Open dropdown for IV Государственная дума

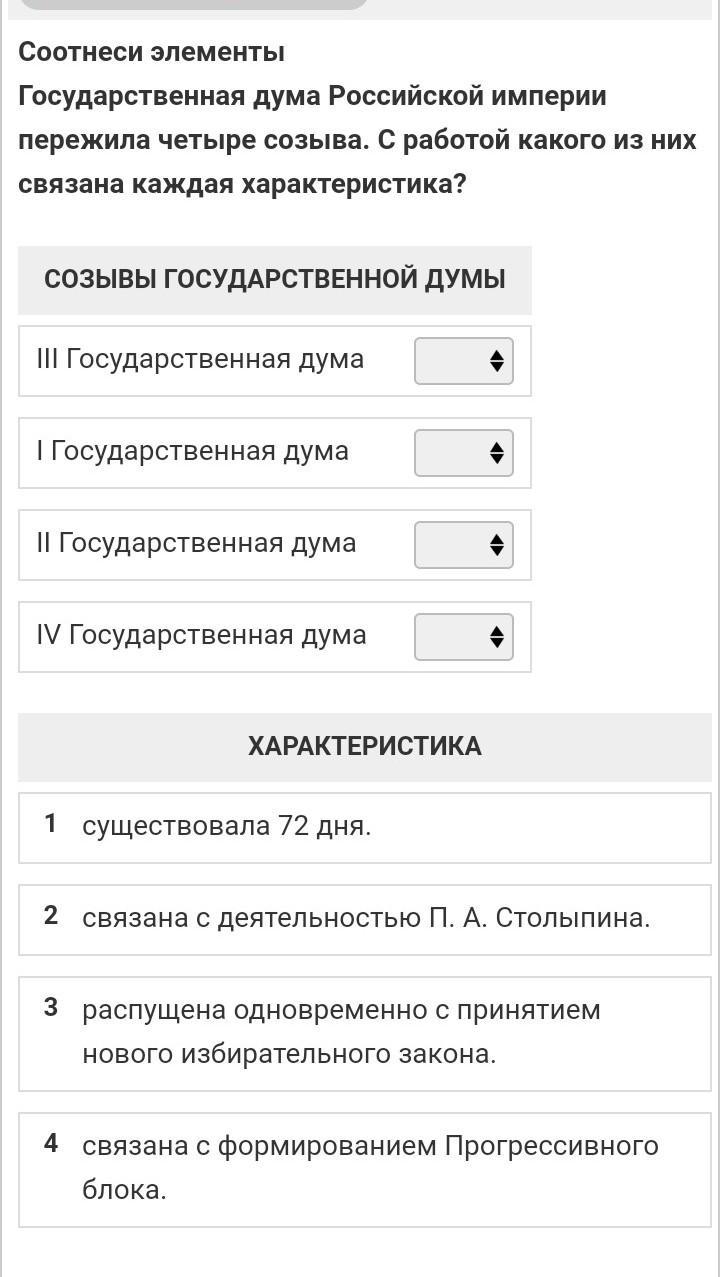(464, 637)
